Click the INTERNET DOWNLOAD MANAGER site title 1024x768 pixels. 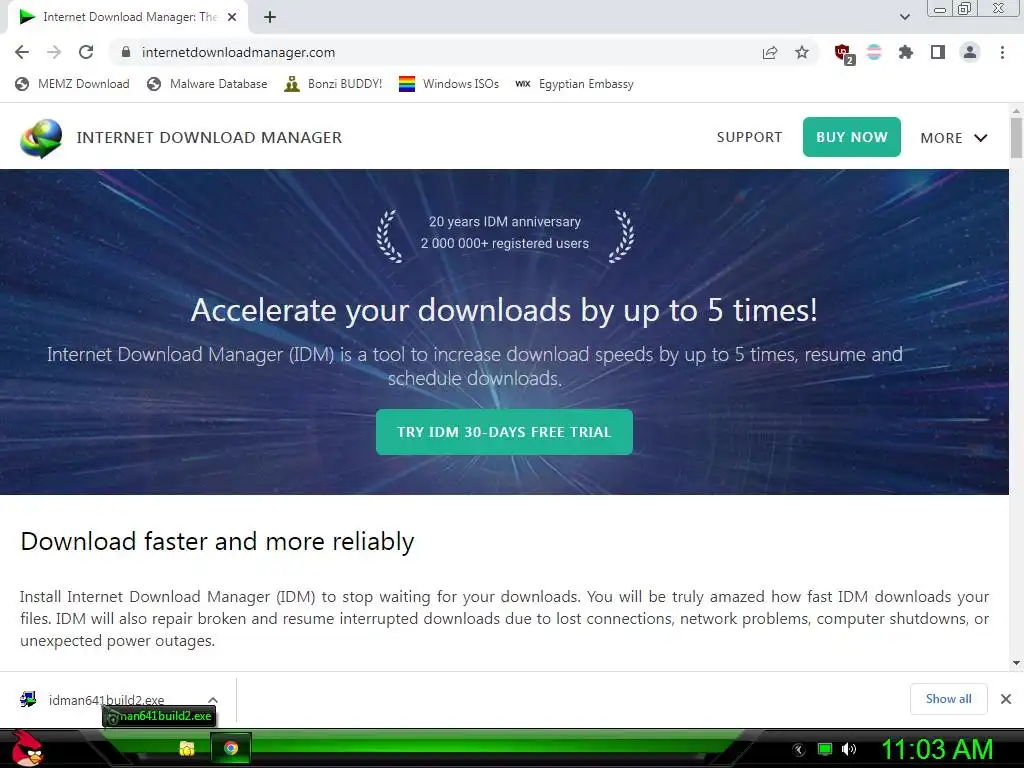pyautogui.click(x=209, y=138)
